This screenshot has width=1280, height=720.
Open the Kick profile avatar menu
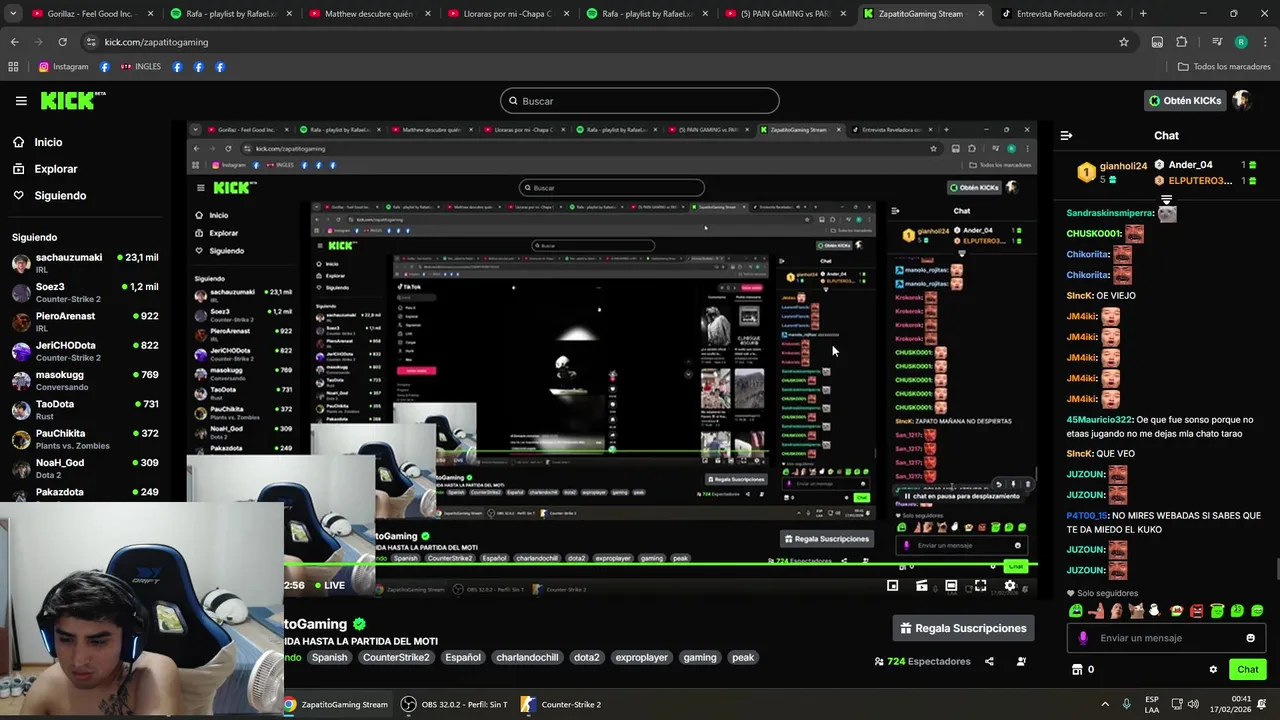coord(1242,100)
